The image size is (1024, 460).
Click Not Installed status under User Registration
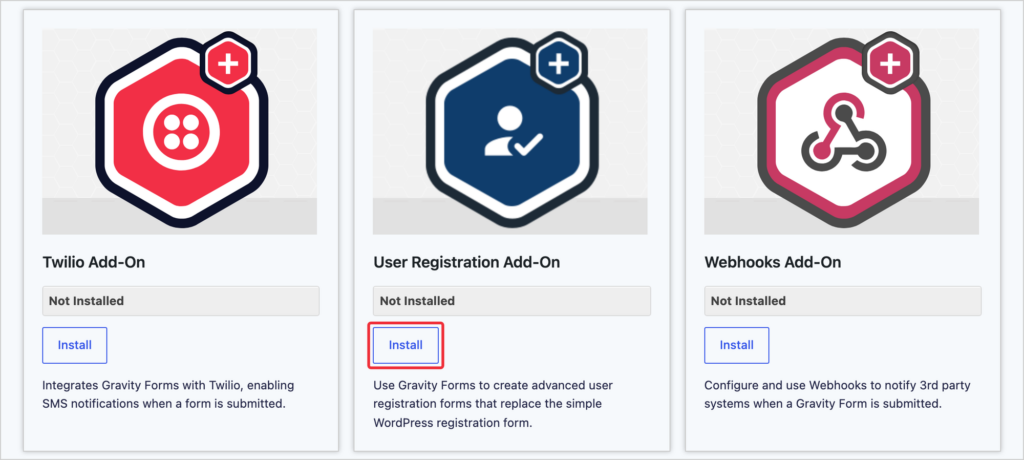[x=512, y=301]
